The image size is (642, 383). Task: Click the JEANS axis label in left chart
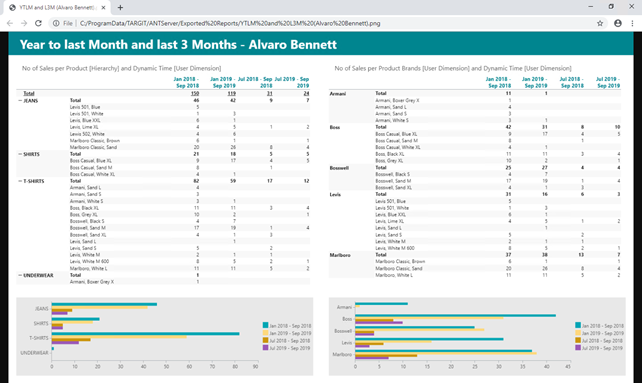coord(41,309)
